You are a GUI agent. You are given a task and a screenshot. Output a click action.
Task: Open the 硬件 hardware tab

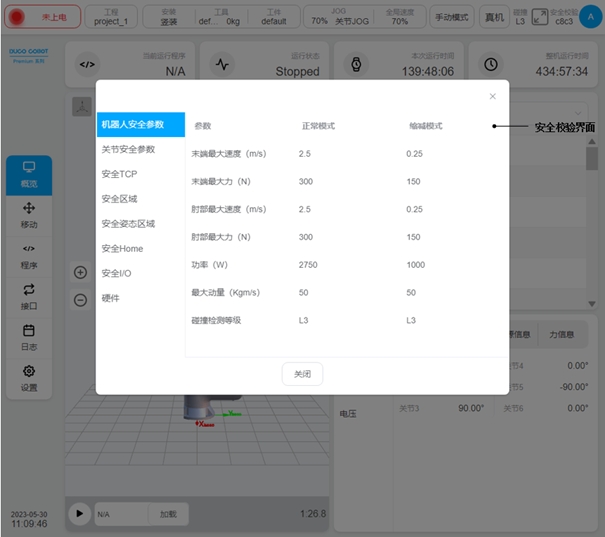(x=111, y=298)
